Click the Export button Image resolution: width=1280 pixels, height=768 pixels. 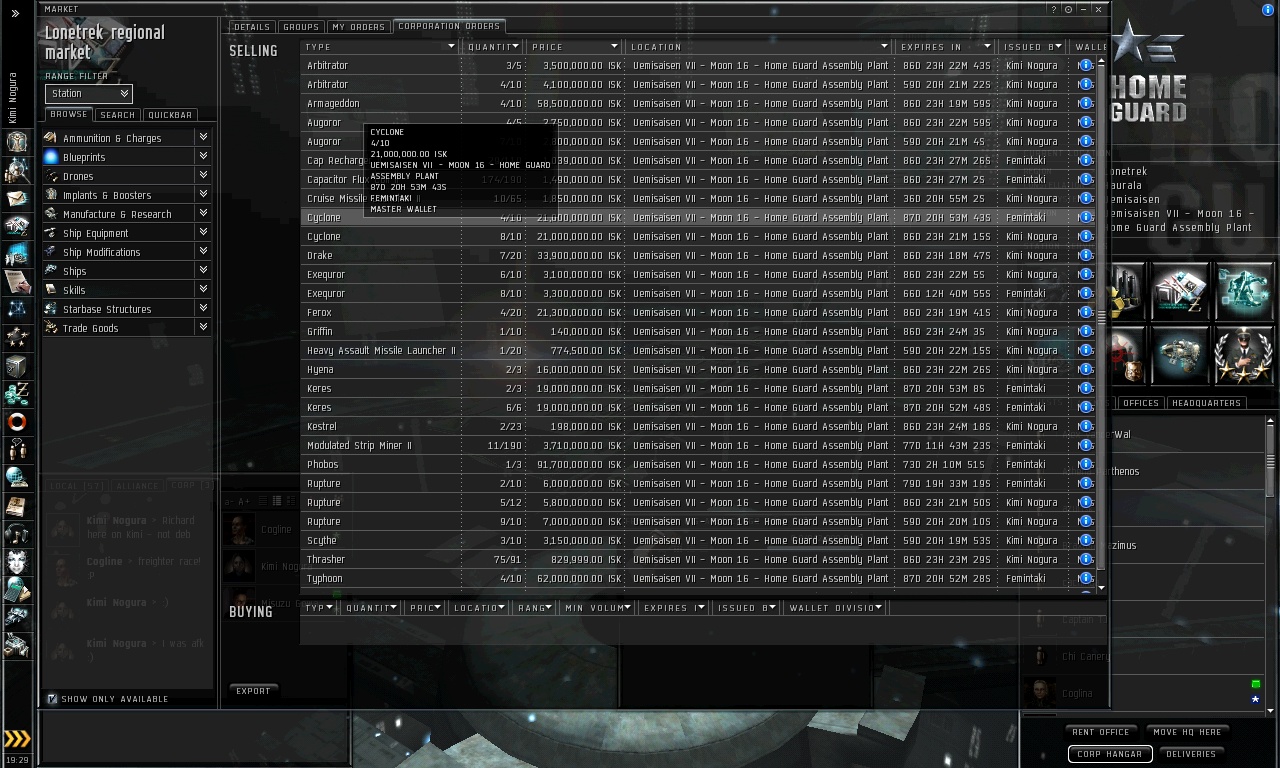tap(253, 691)
